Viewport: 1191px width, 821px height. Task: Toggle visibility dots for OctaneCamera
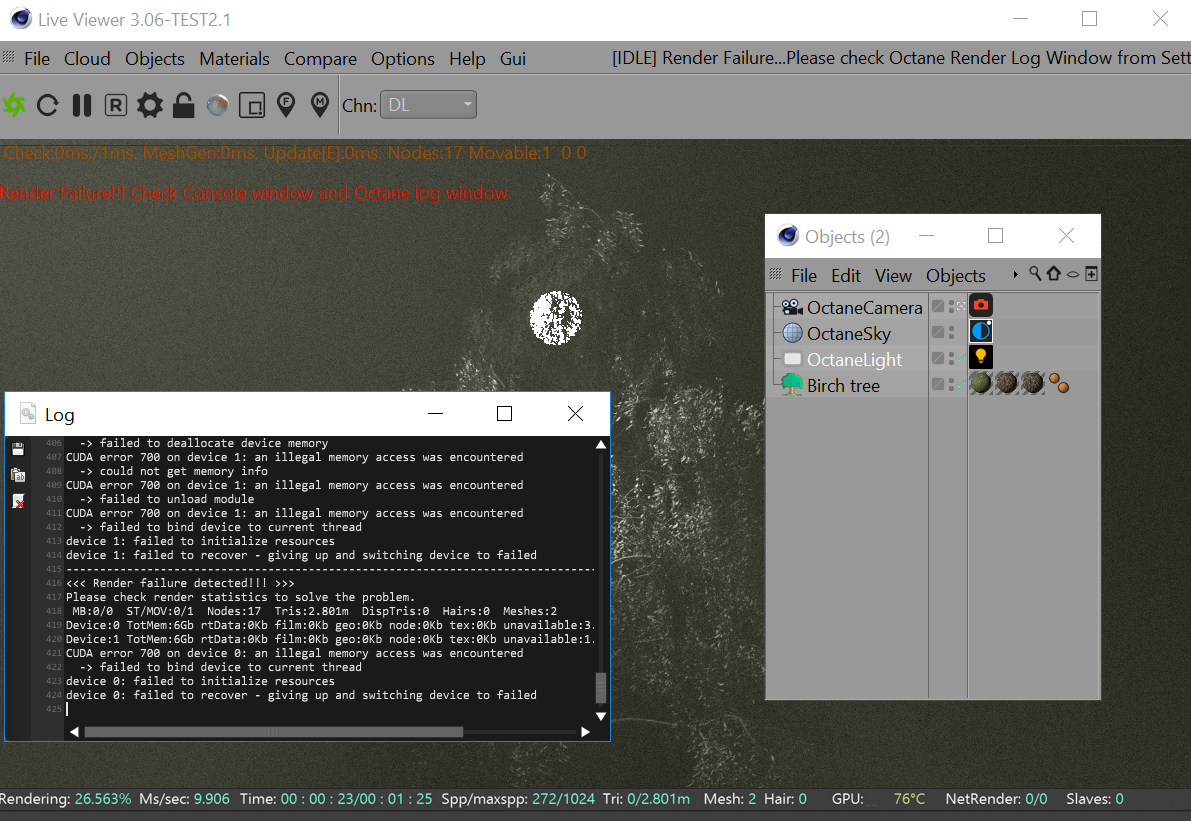click(x=951, y=306)
